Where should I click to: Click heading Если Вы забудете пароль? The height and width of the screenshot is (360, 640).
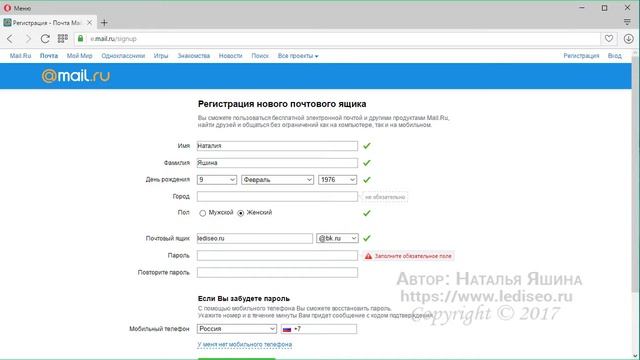244,299
